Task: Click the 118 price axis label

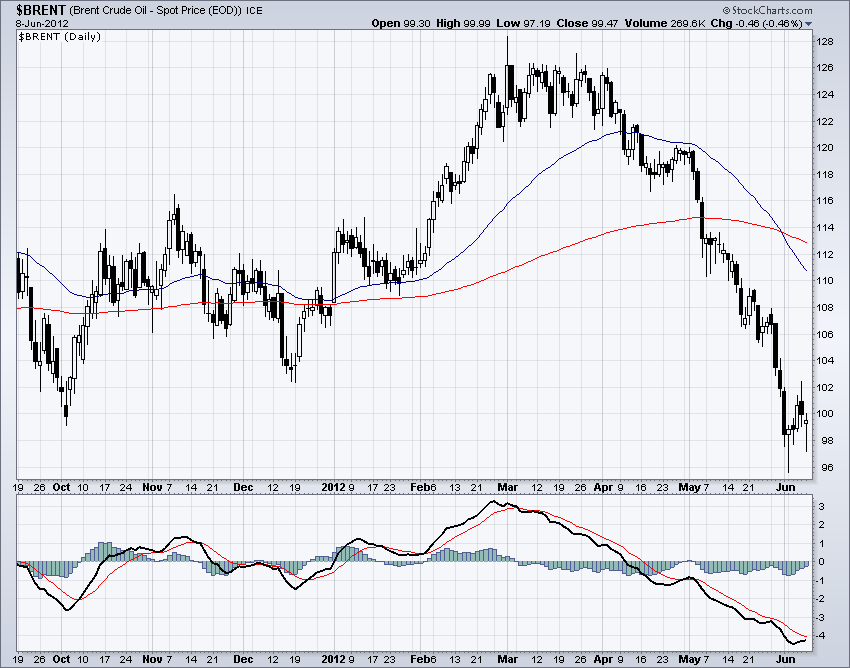Action: click(825, 175)
